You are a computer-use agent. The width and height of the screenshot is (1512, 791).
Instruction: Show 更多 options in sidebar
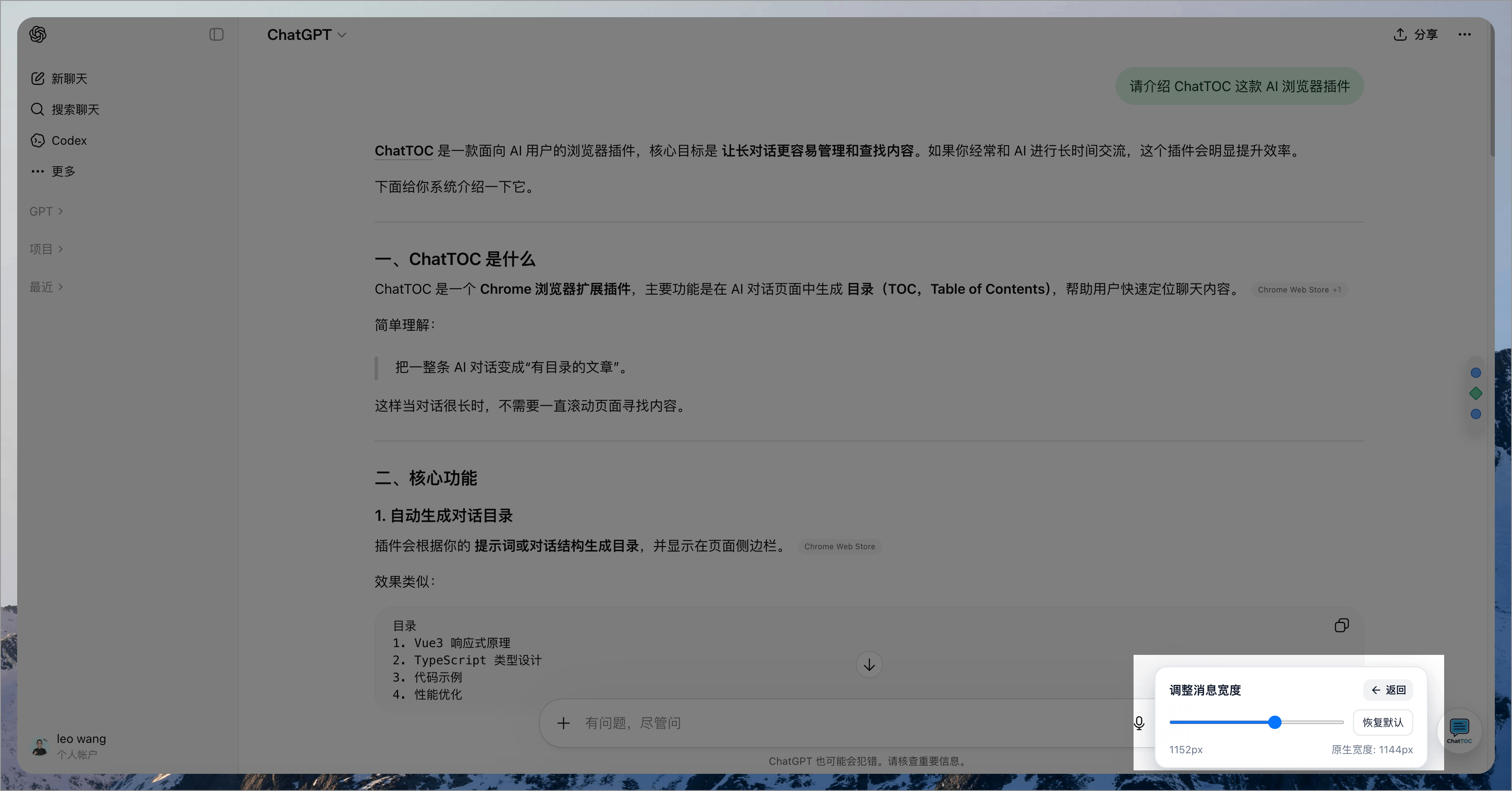53,171
